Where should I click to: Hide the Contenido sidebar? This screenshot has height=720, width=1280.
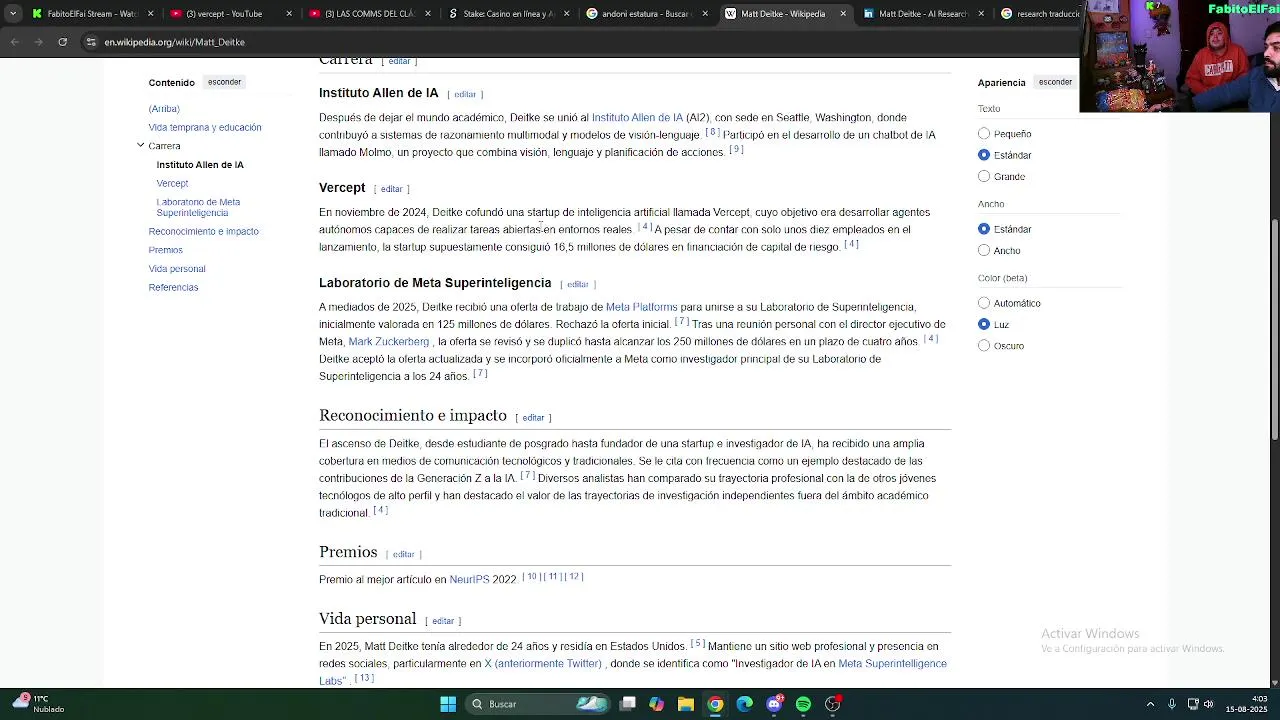pyautogui.click(x=224, y=82)
